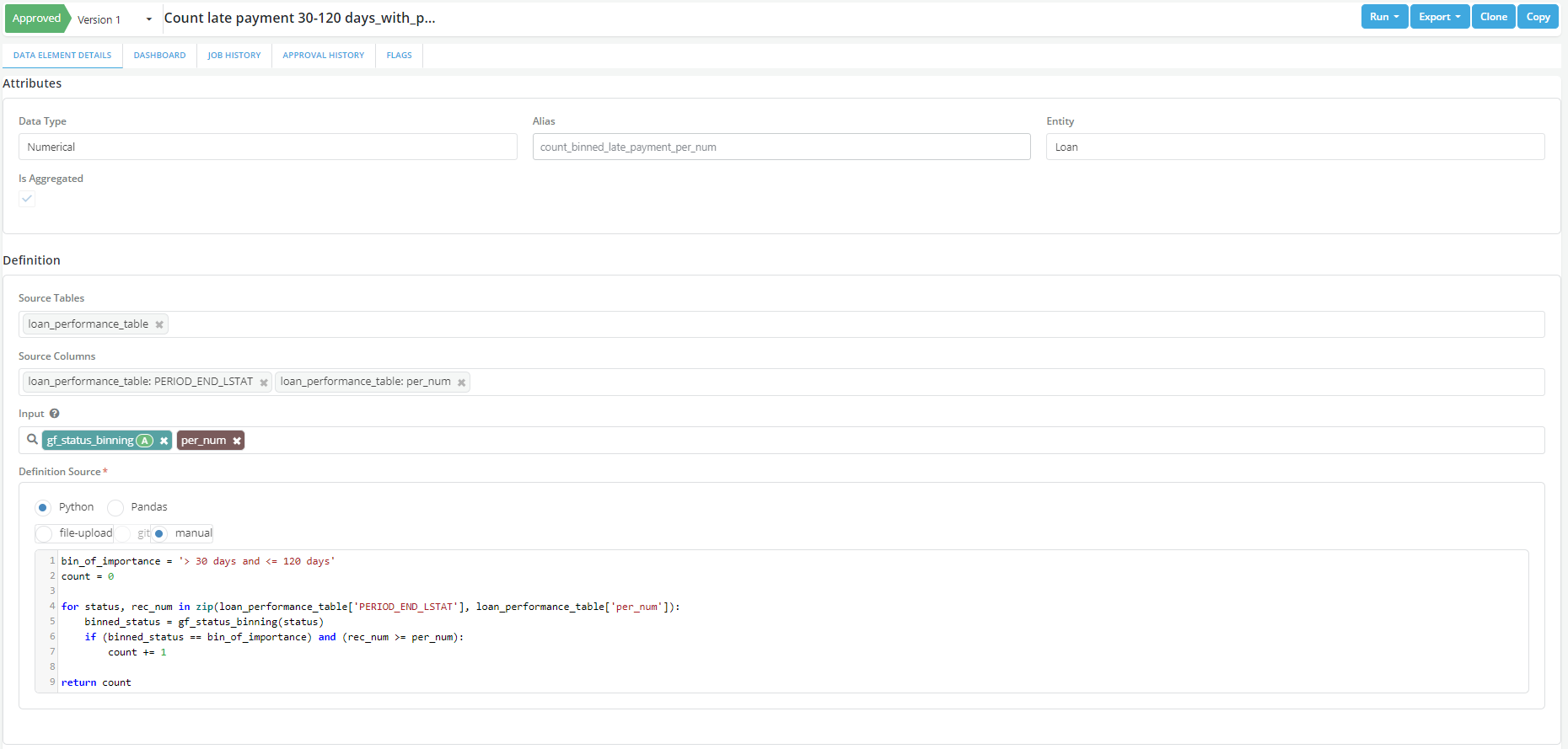Select the Python radio button
The image size is (1568, 749).
[x=43, y=507]
